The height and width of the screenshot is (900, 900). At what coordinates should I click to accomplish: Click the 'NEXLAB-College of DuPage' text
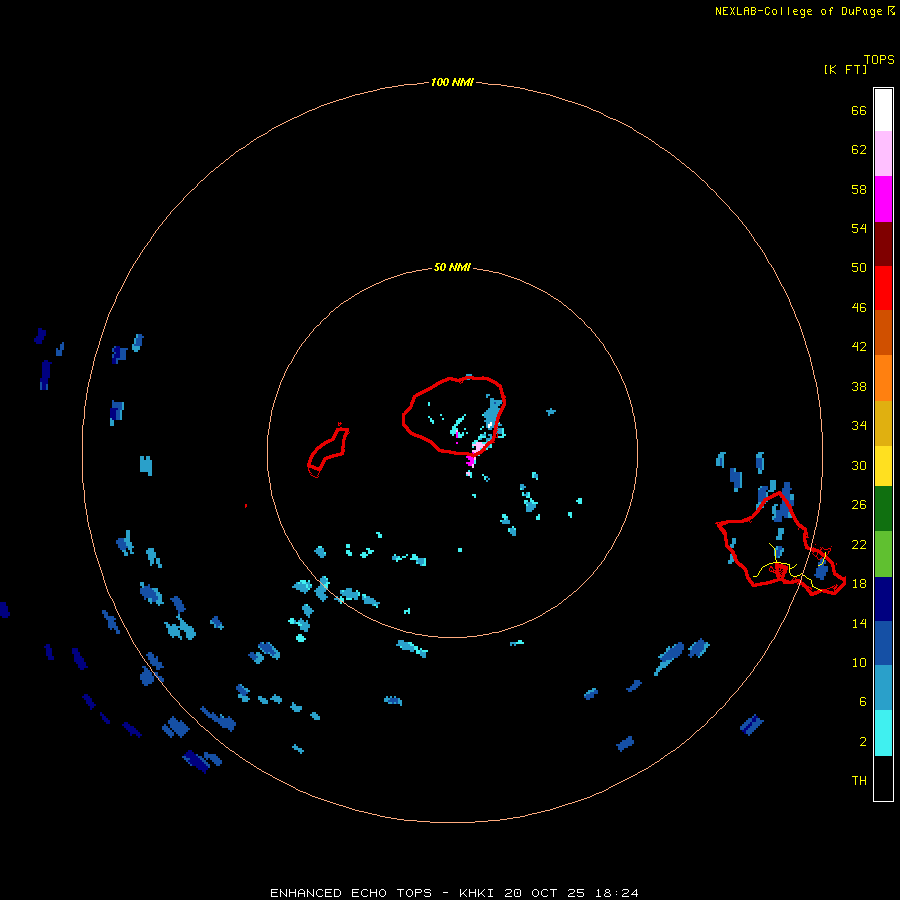(x=800, y=11)
